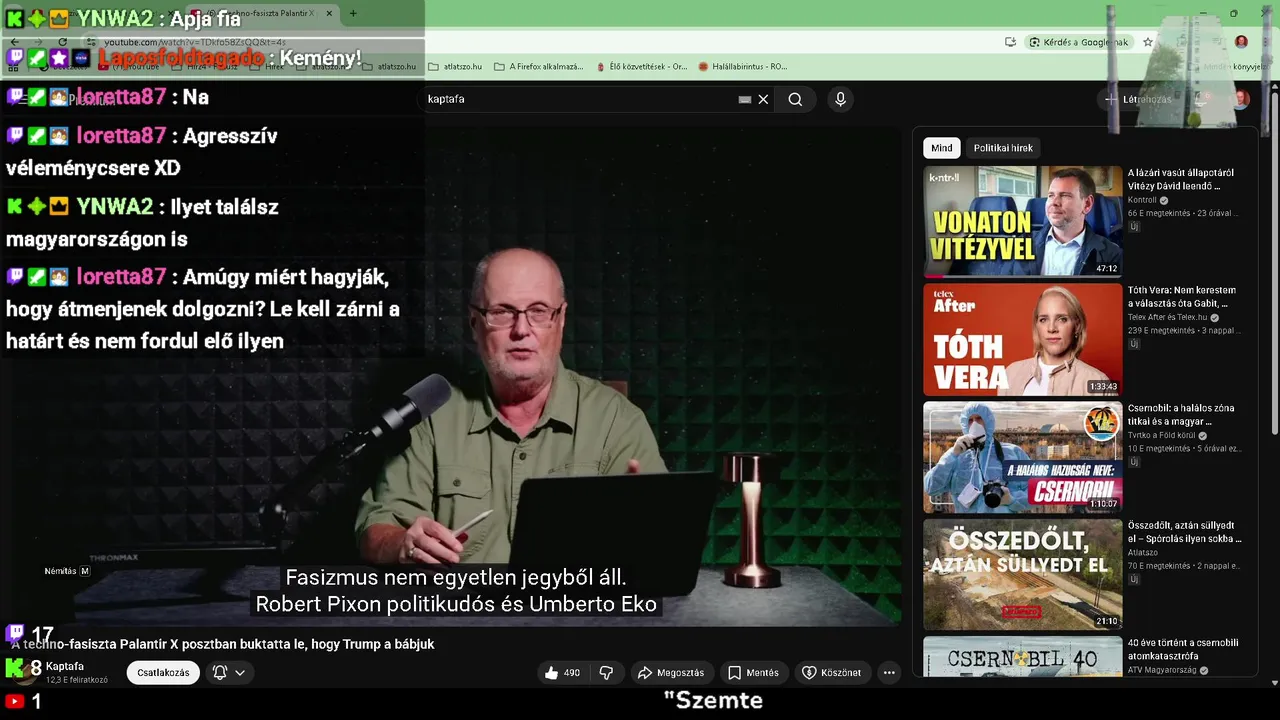
Task: Click the Kontroll channel name under first video
Action: coord(1142,200)
